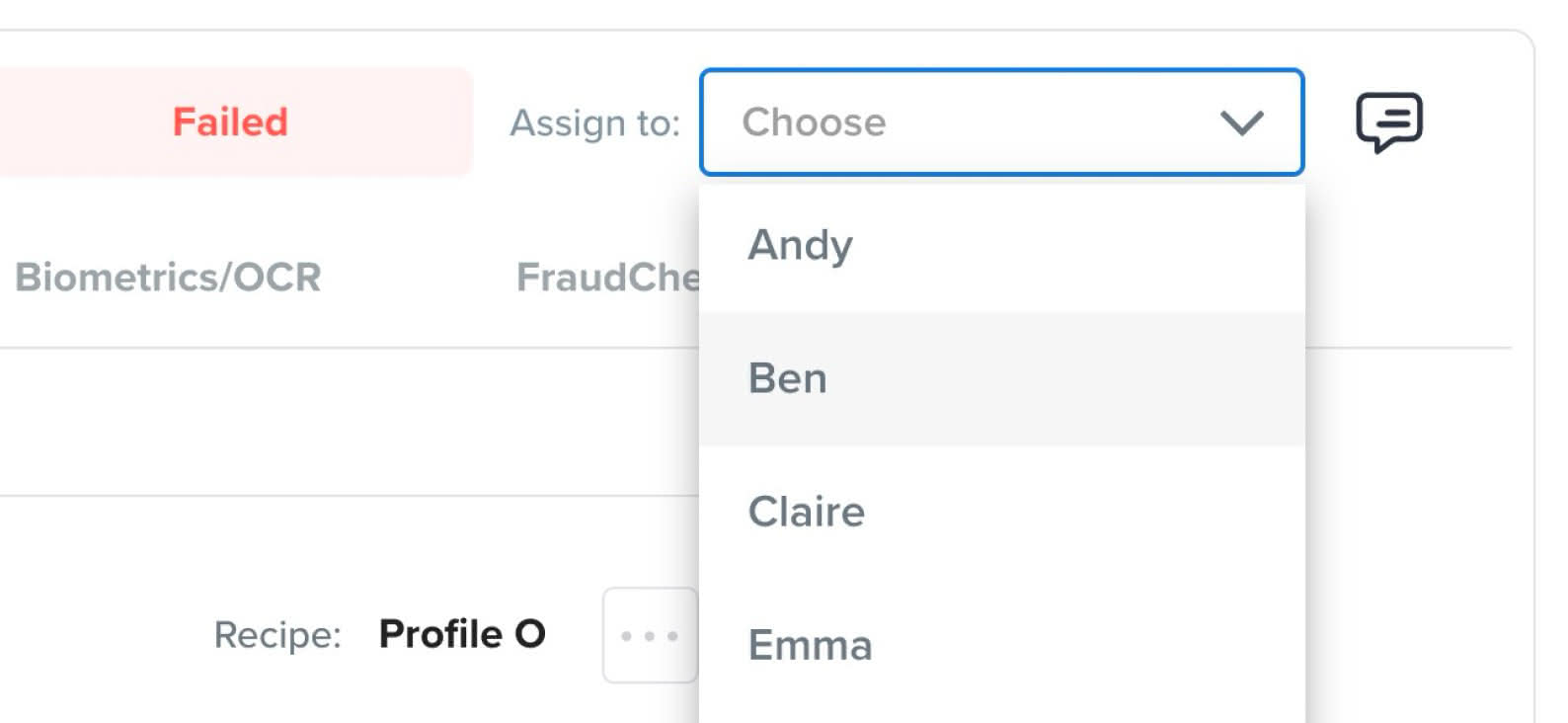Screen dimensions: 1568x723
Task: Click the Failed verification result label
Action: (229, 122)
